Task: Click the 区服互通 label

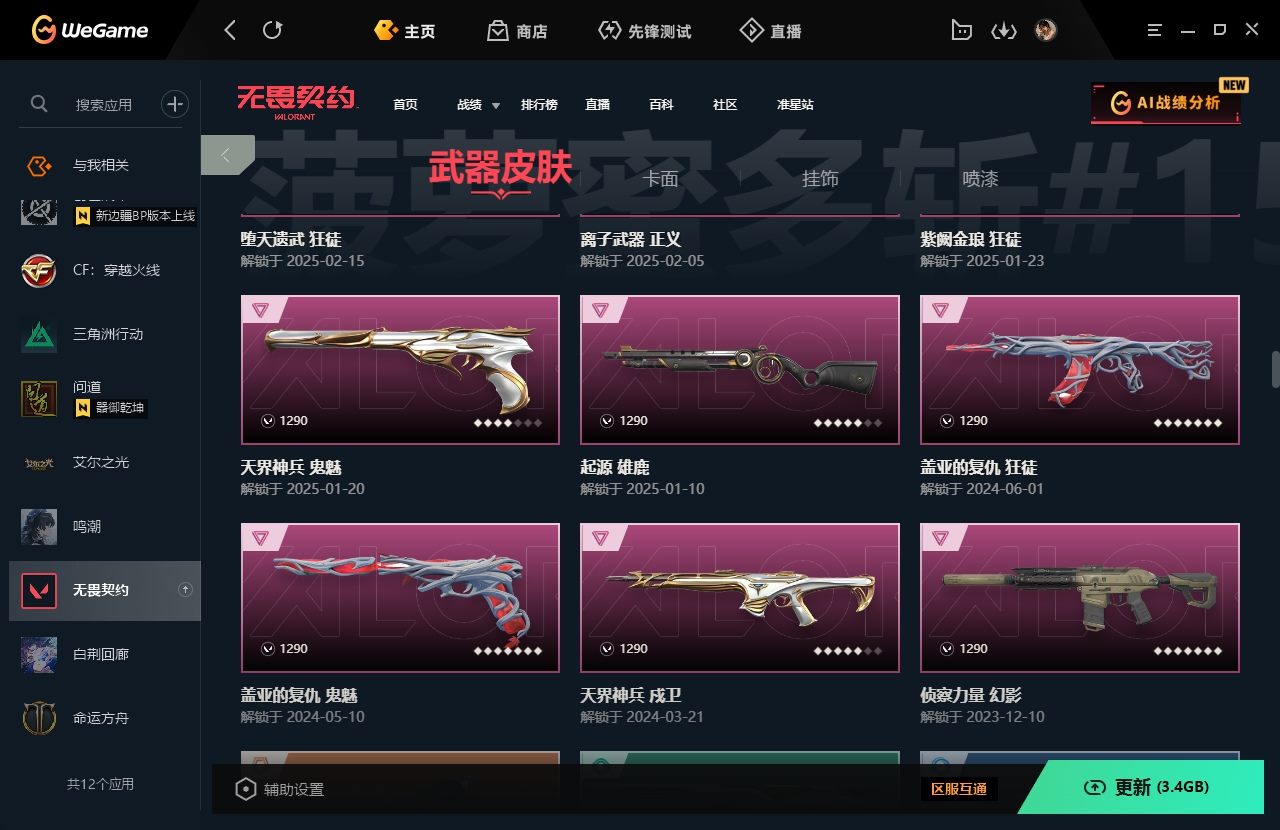Action: [959, 789]
